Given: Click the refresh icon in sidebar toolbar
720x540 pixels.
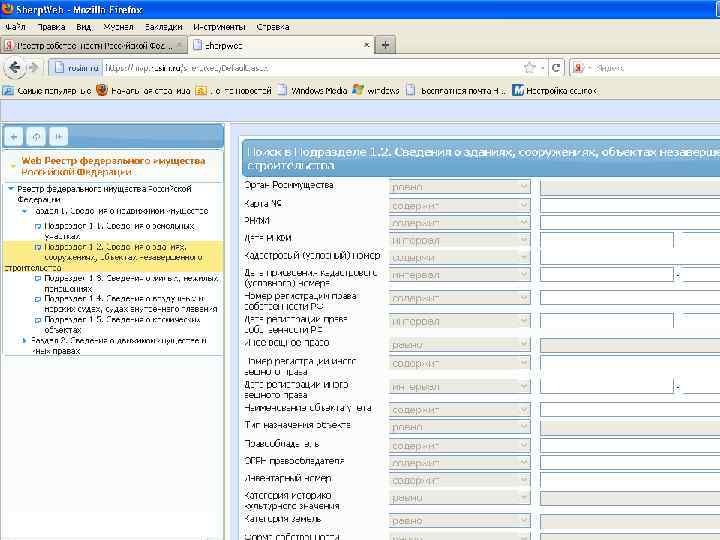Looking at the screenshot, I should tap(36, 136).
